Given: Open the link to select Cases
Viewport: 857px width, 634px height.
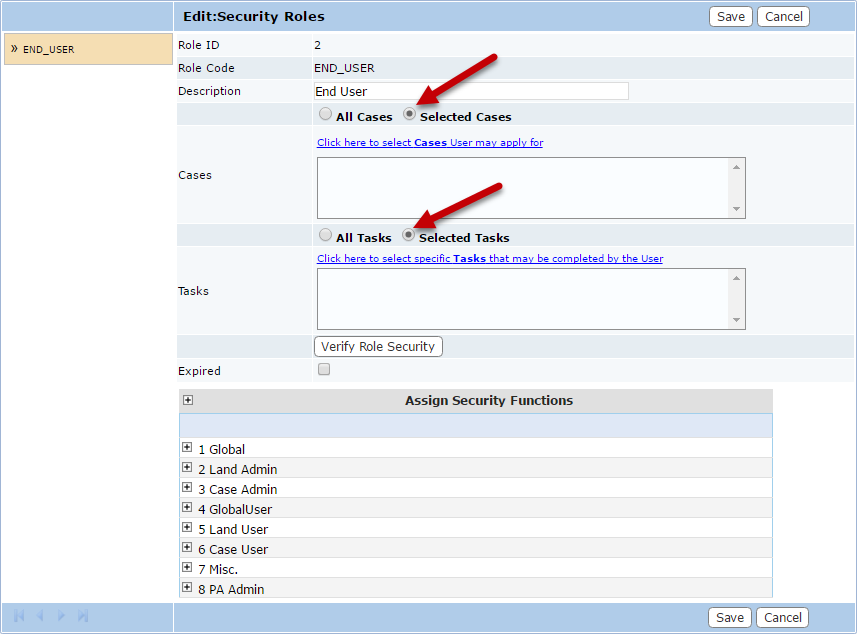Looking at the screenshot, I should (x=430, y=143).
